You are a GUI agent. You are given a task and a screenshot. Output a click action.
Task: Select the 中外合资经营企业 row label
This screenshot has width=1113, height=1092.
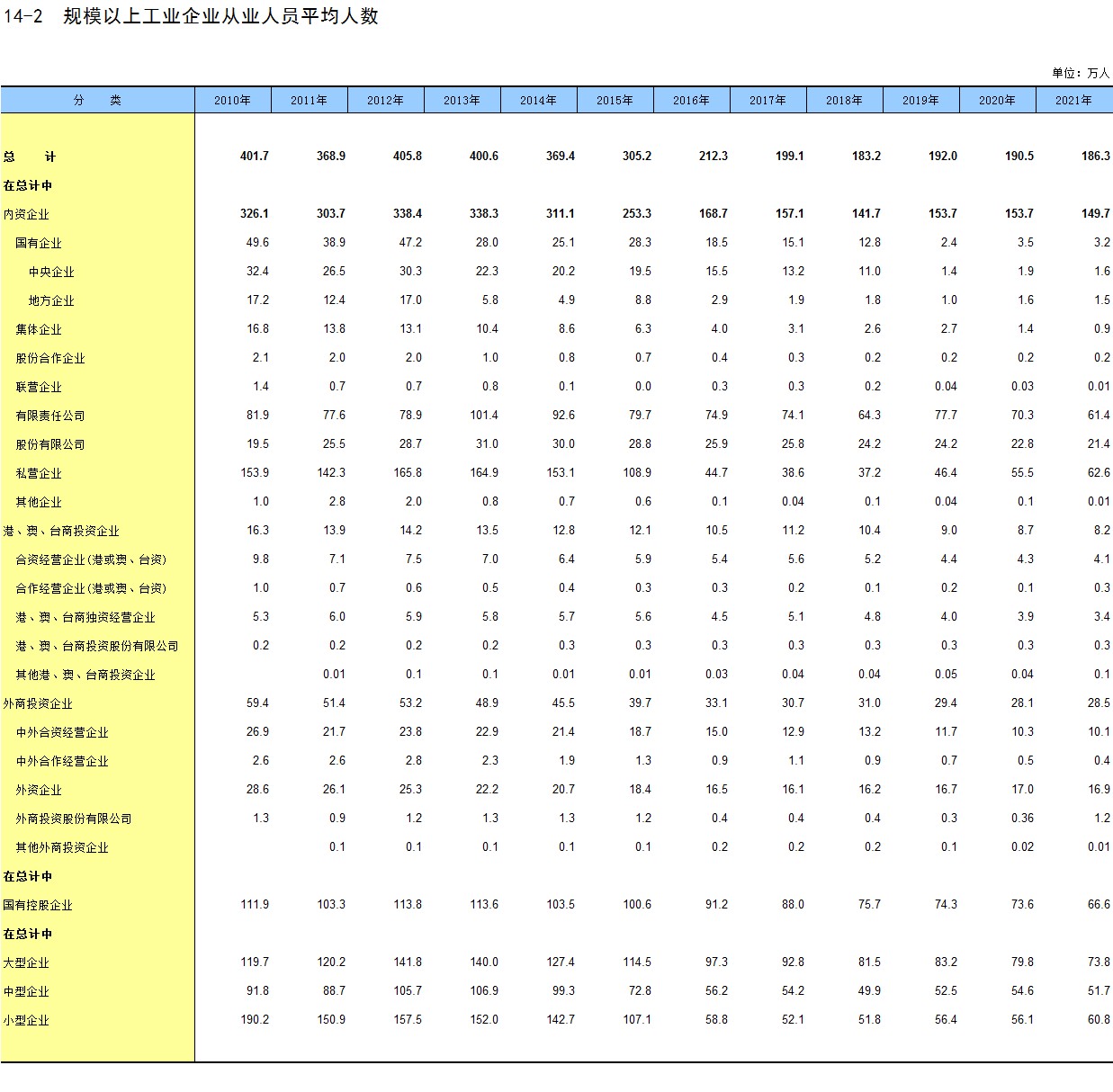[x=62, y=732]
